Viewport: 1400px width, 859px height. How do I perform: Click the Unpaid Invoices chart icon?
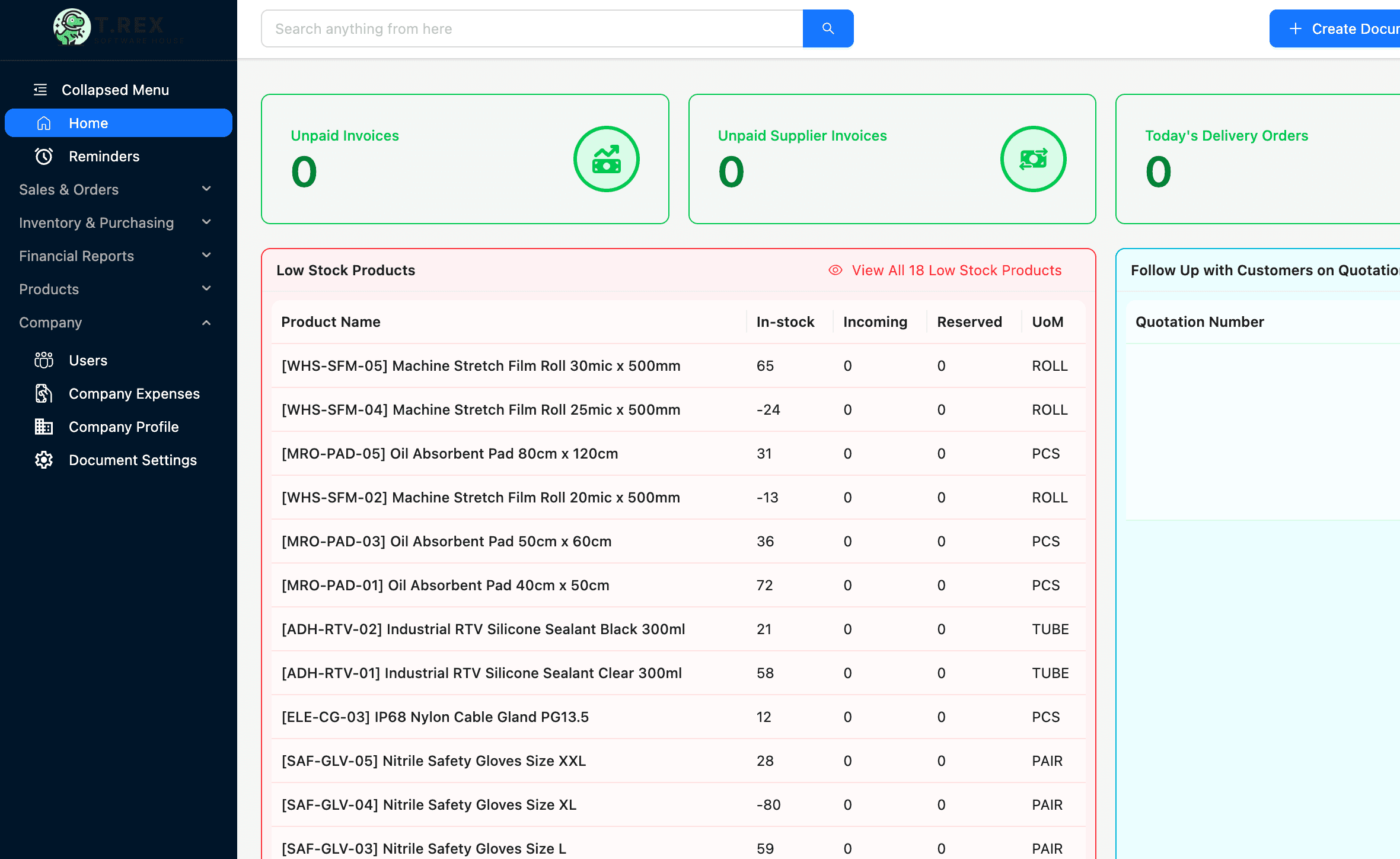606,158
